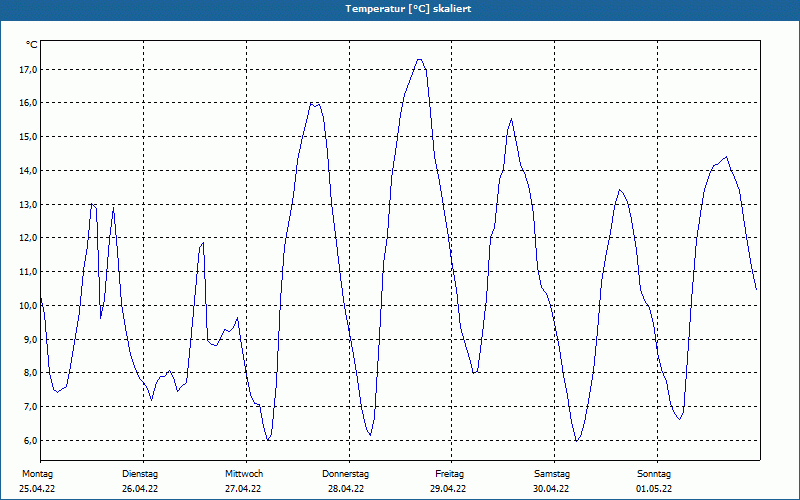
Task: Click the Sonntag day label
Action: tap(654, 474)
